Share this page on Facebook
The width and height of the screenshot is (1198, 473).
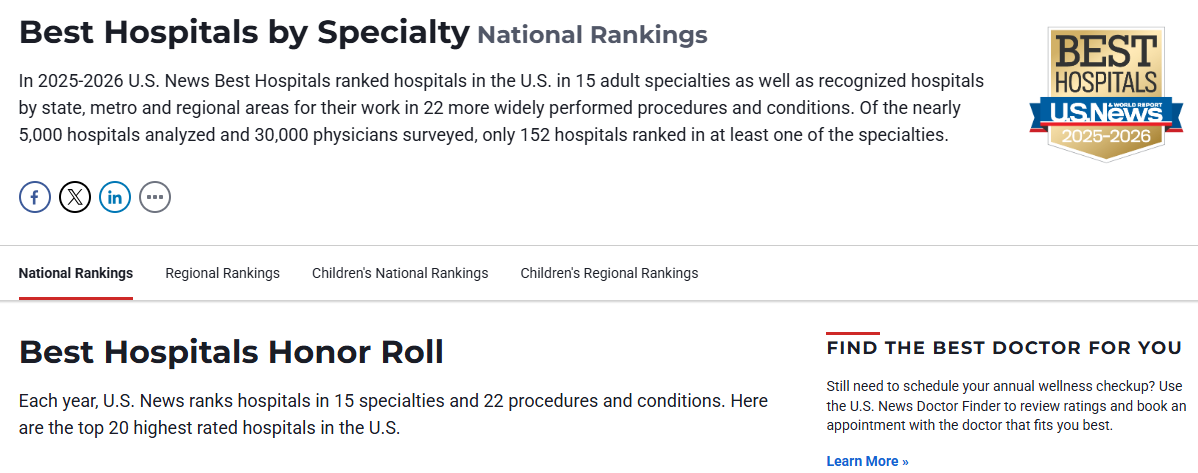click(x=35, y=197)
